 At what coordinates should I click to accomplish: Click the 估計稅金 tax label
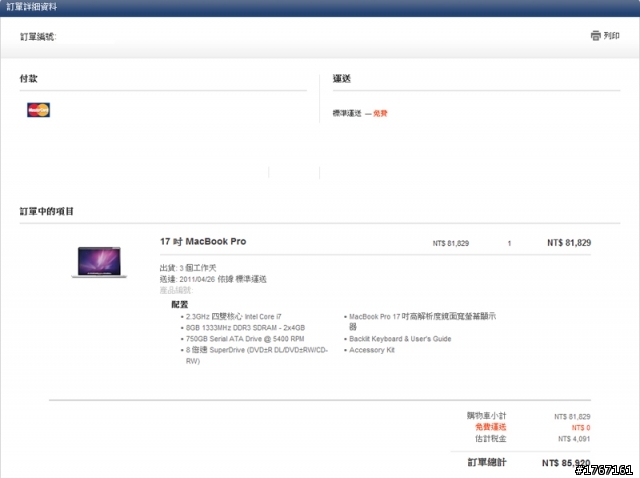click(x=491, y=438)
